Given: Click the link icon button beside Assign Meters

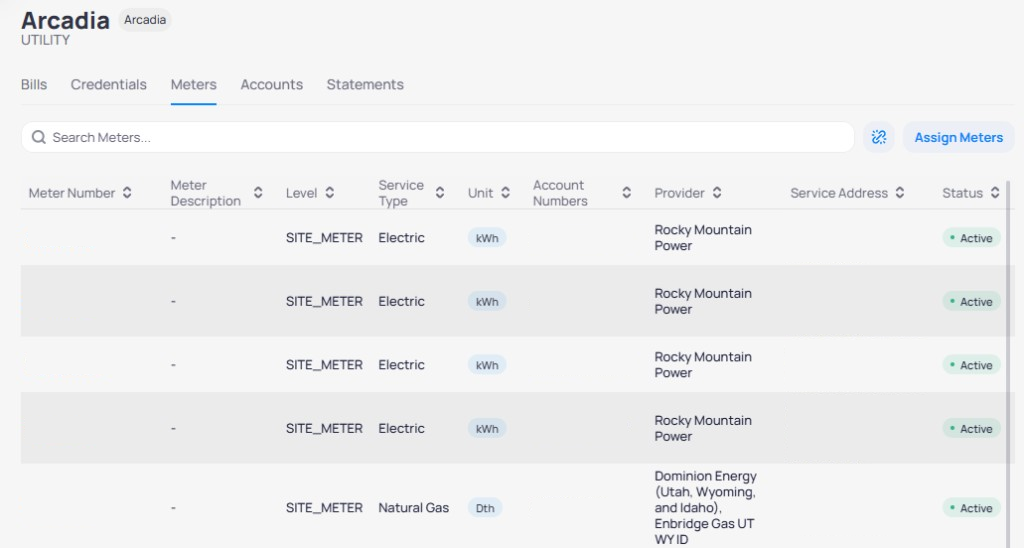Looking at the screenshot, I should click(x=878, y=137).
